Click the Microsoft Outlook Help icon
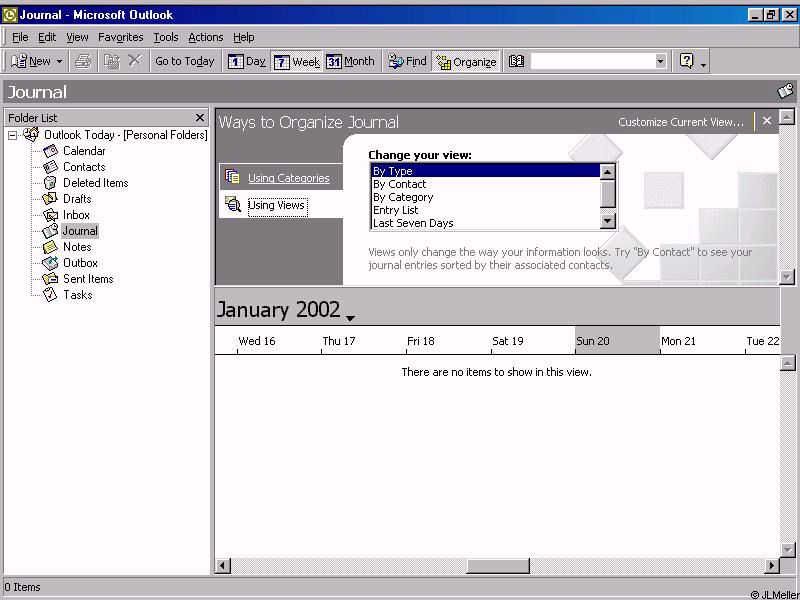 (687, 61)
